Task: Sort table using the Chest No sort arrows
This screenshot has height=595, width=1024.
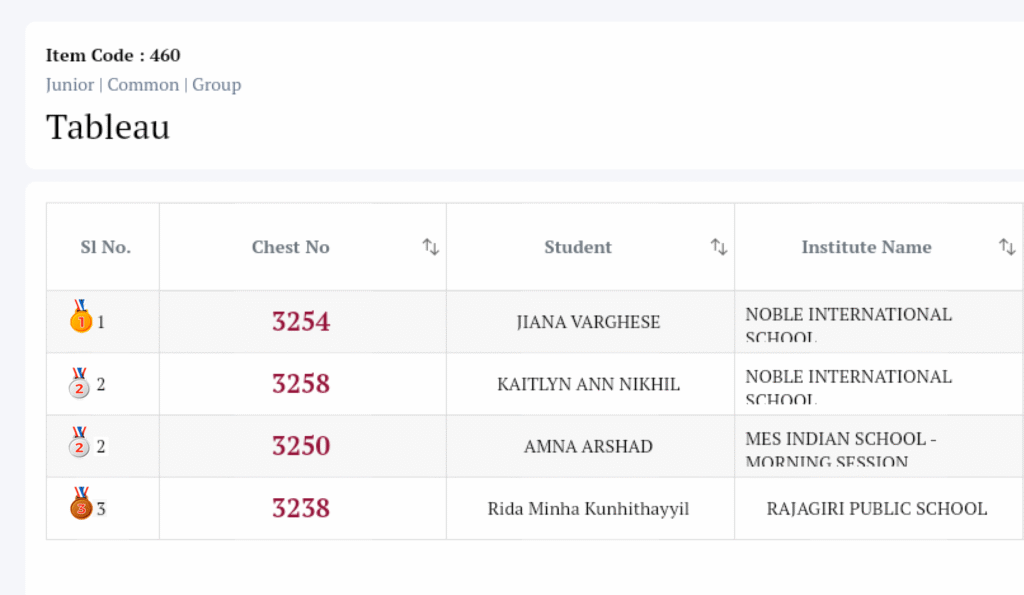Action: pyautogui.click(x=431, y=247)
